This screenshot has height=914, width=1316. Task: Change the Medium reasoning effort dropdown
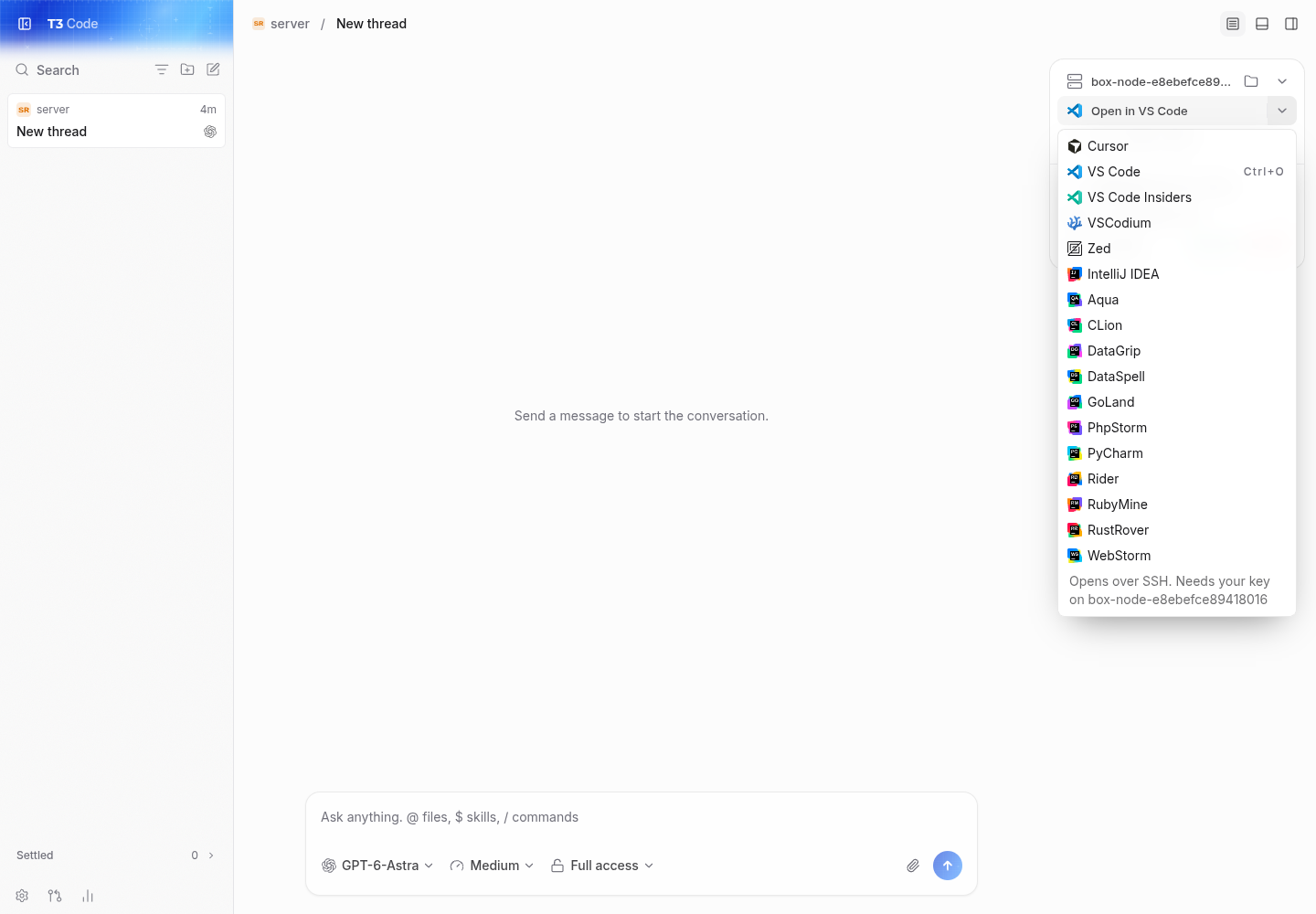[x=492, y=866]
